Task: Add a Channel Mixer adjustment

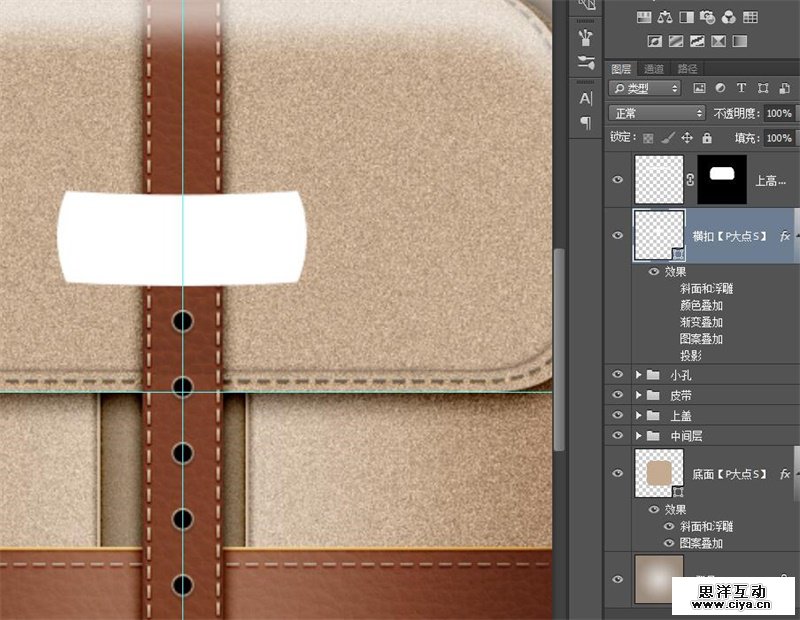Action: tap(729, 17)
